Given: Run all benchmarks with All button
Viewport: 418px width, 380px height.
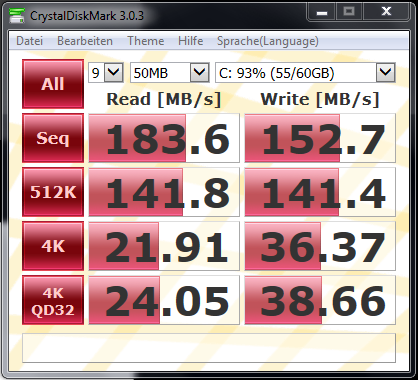Looking at the screenshot, I should pos(53,84).
